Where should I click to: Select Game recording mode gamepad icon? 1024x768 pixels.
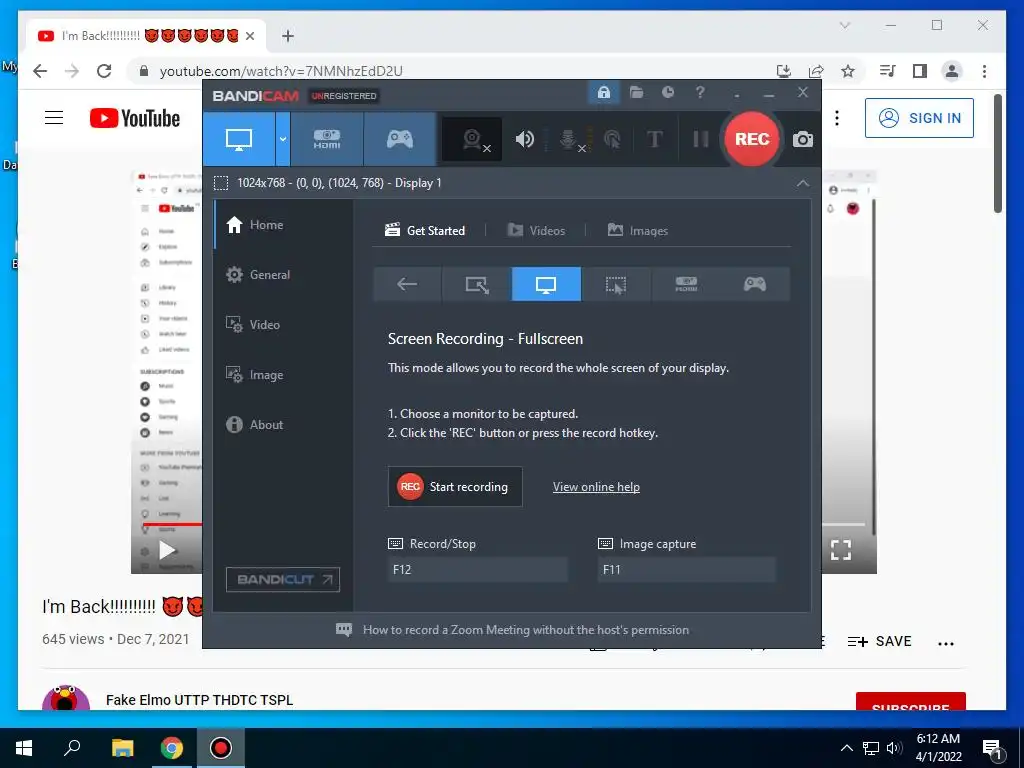point(400,139)
